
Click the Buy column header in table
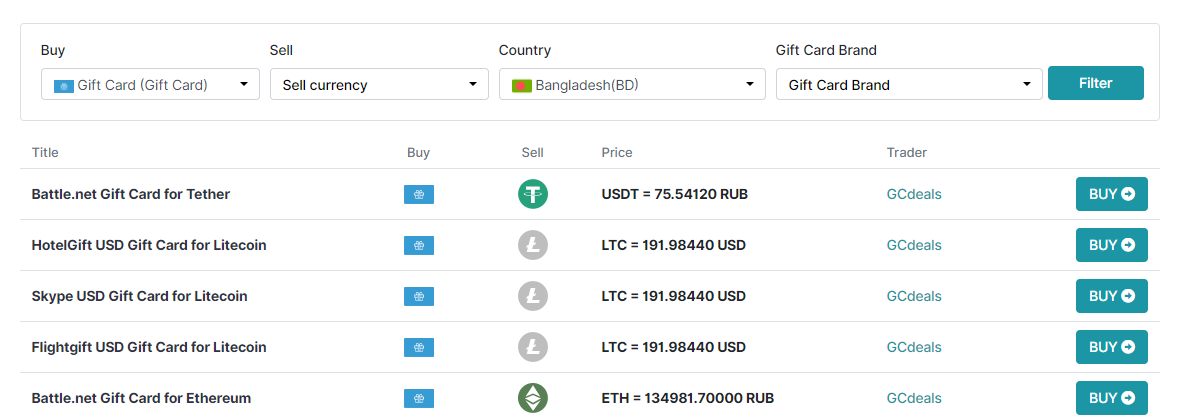pos(418,153)
